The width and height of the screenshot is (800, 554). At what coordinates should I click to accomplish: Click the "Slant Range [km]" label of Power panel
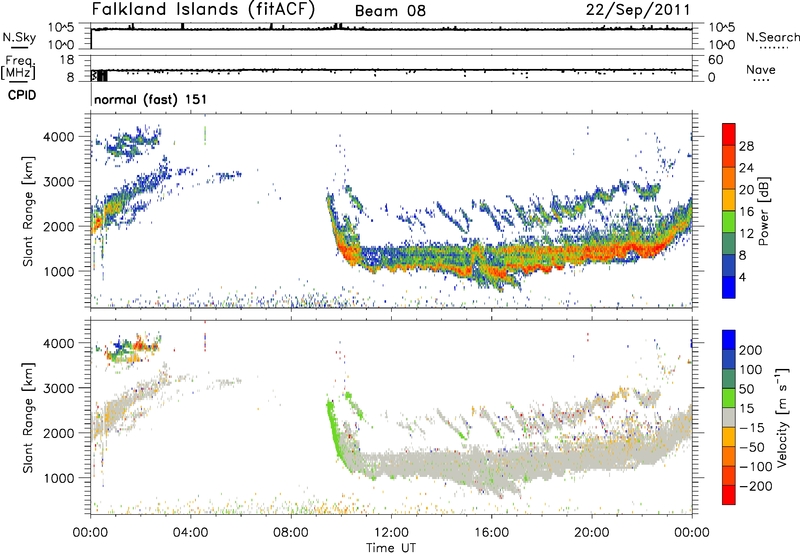[x=28, y=211]
